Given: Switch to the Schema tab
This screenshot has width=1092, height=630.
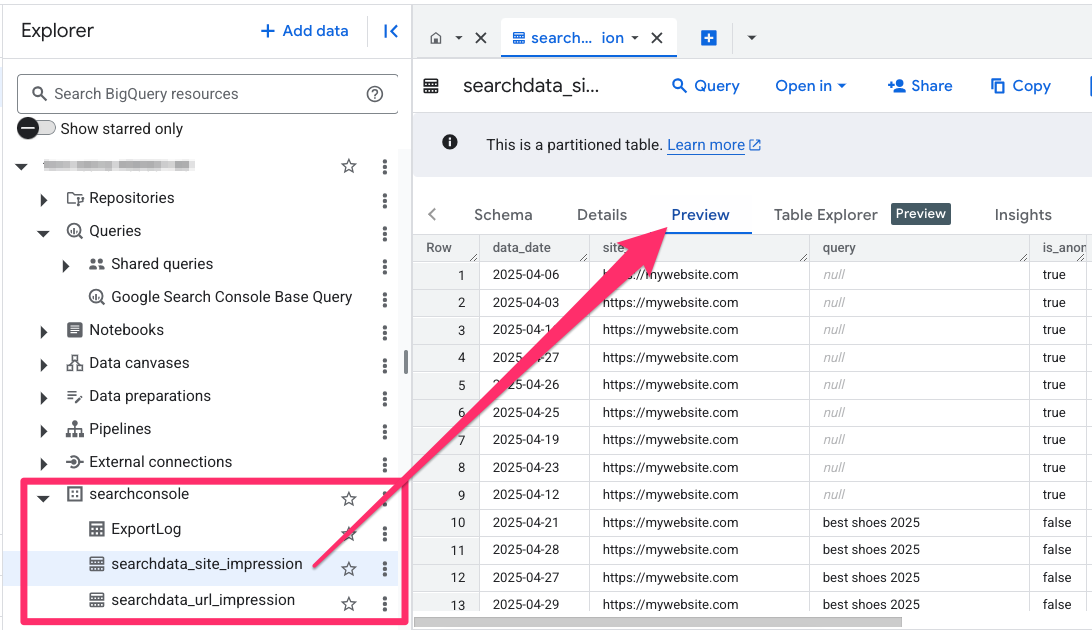Looking at the screenshot, I should [x=503, y=215].
